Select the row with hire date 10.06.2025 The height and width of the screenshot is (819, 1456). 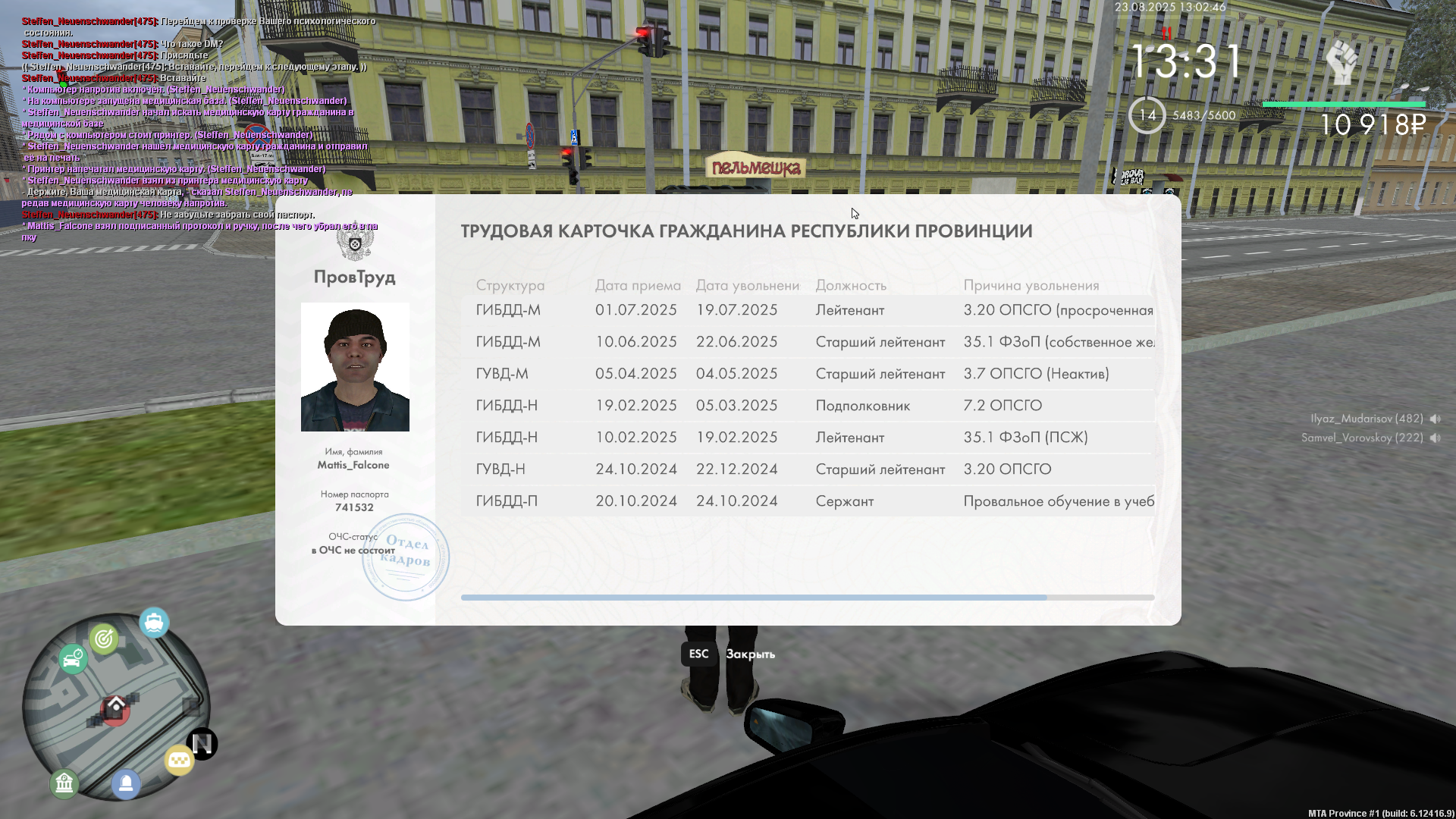[808, 342]
